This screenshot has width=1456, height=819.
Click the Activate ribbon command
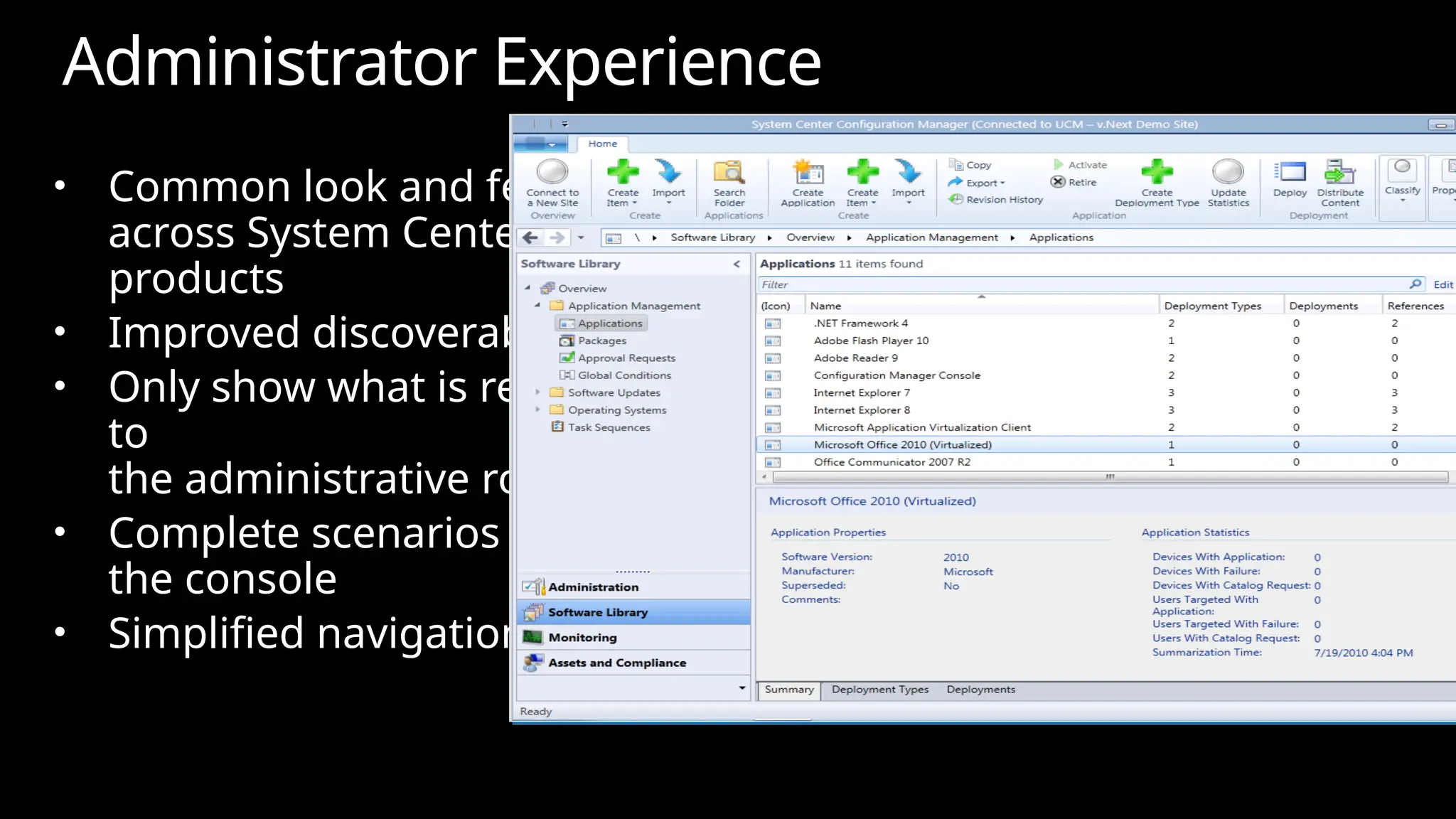(x=1080, y=165)
